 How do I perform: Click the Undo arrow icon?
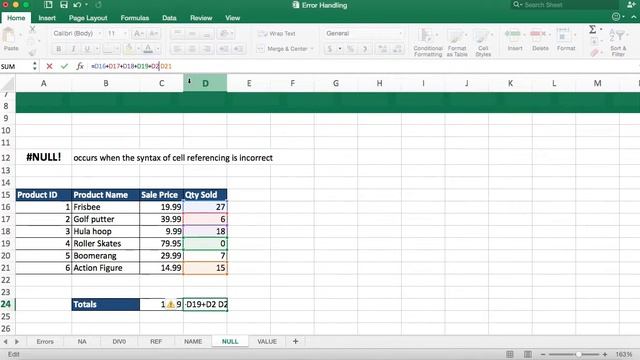(x=77, y=5)
